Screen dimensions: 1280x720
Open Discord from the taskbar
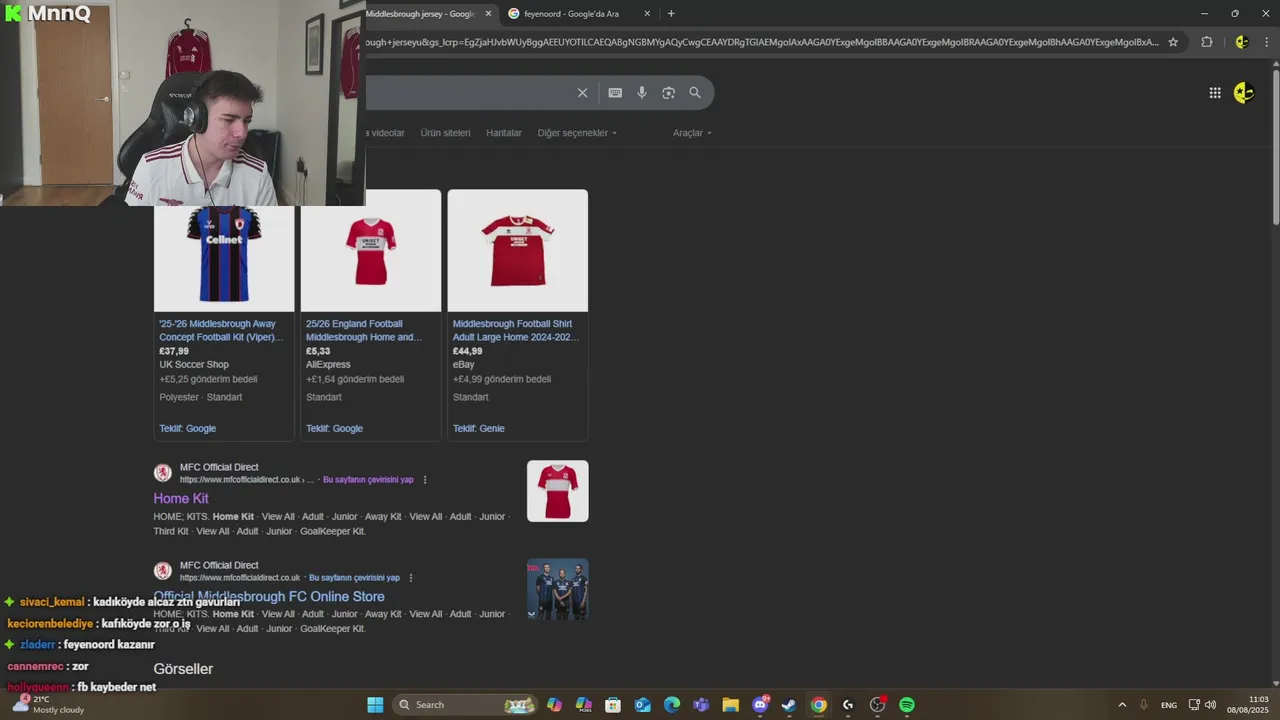[760, 705]
